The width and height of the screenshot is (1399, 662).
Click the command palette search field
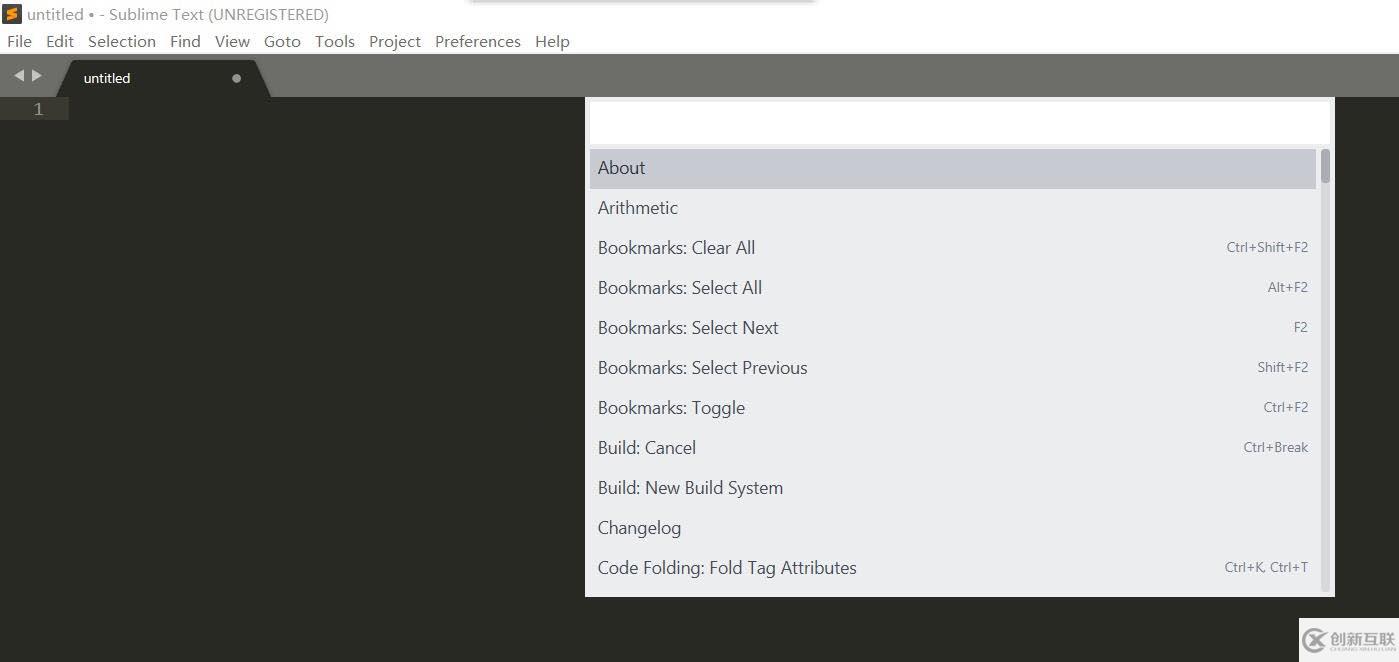[960, 122]
